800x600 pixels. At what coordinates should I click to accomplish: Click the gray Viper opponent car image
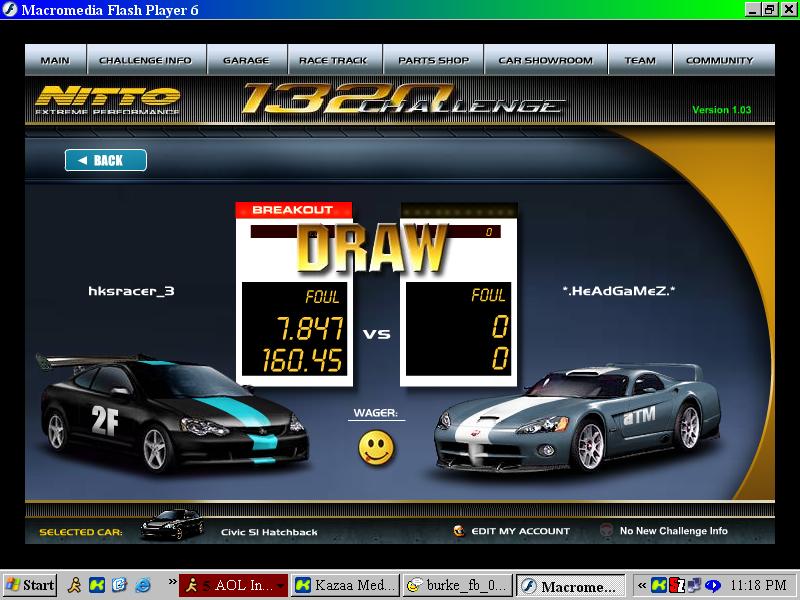coord(577,417)
